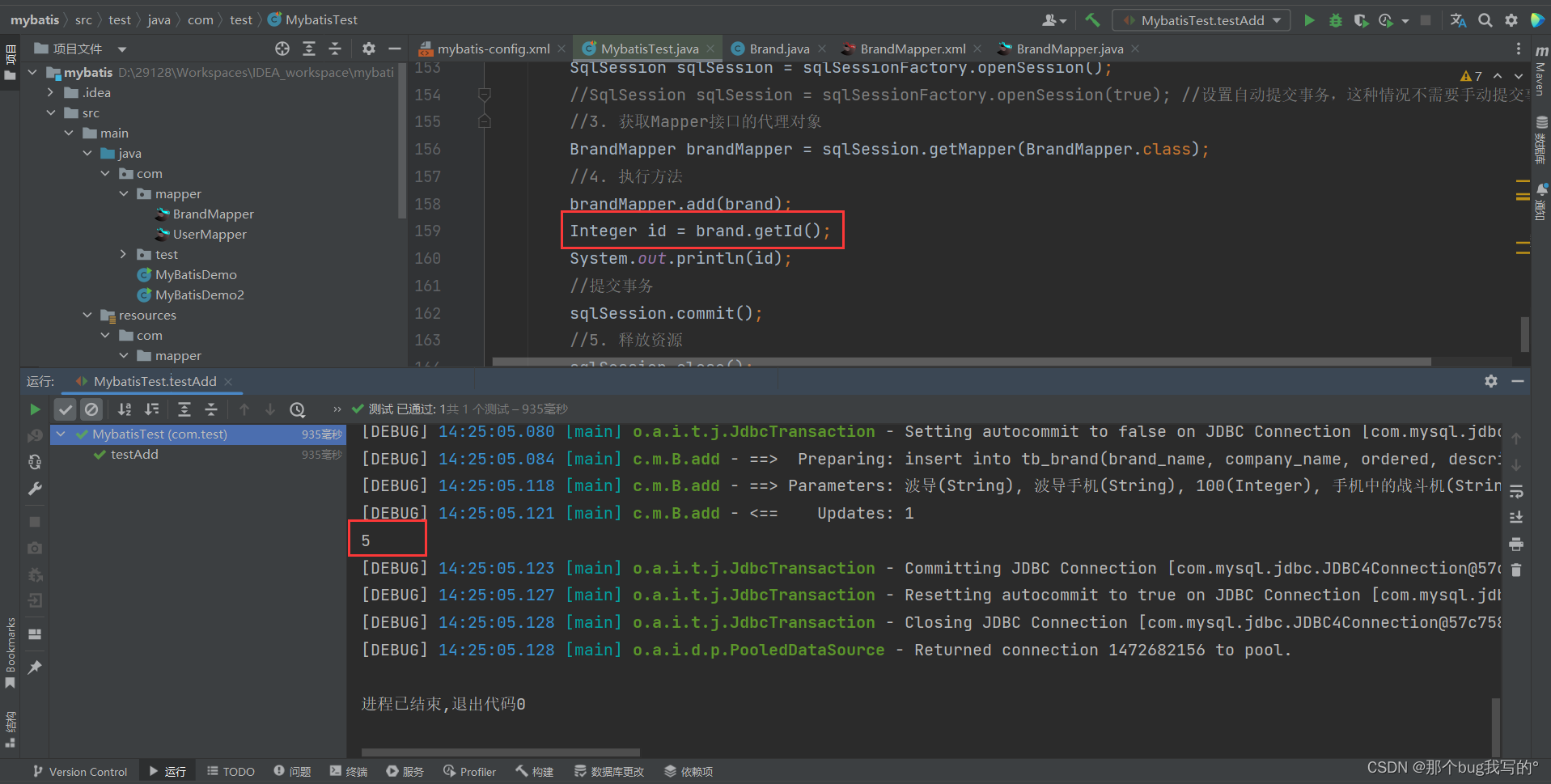The width and height of the screenshot is (1551, 784).
Task: Open profiler options dropdown arrow in toolbar
Action: click(x=1405, y=21)
